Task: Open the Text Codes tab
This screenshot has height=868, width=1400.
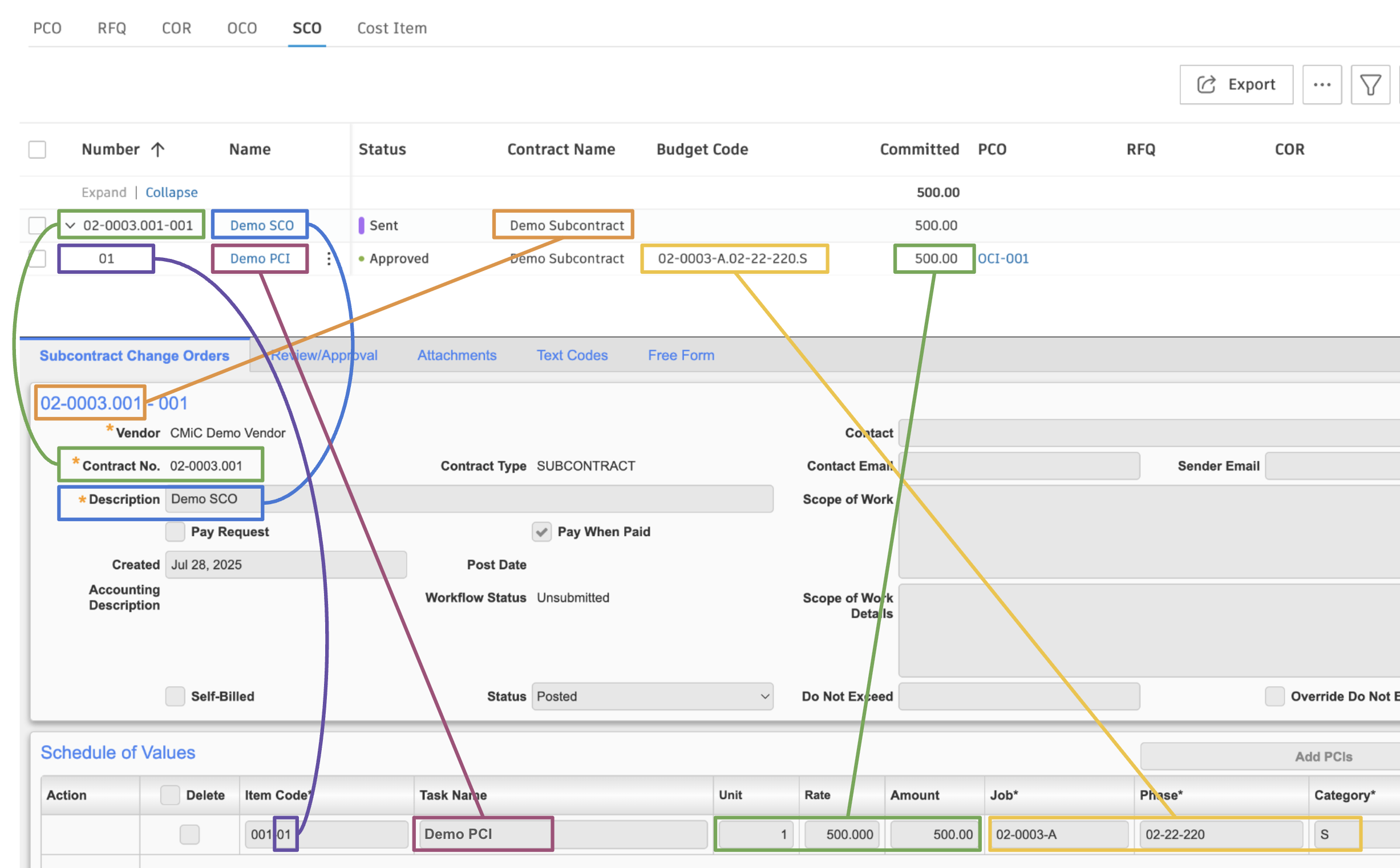Action: (572, 355)
